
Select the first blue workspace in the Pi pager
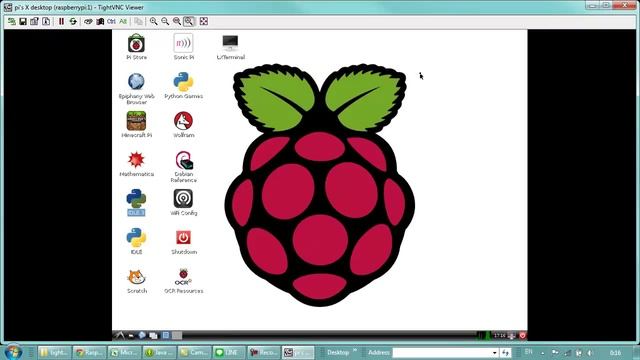point(166,335)
